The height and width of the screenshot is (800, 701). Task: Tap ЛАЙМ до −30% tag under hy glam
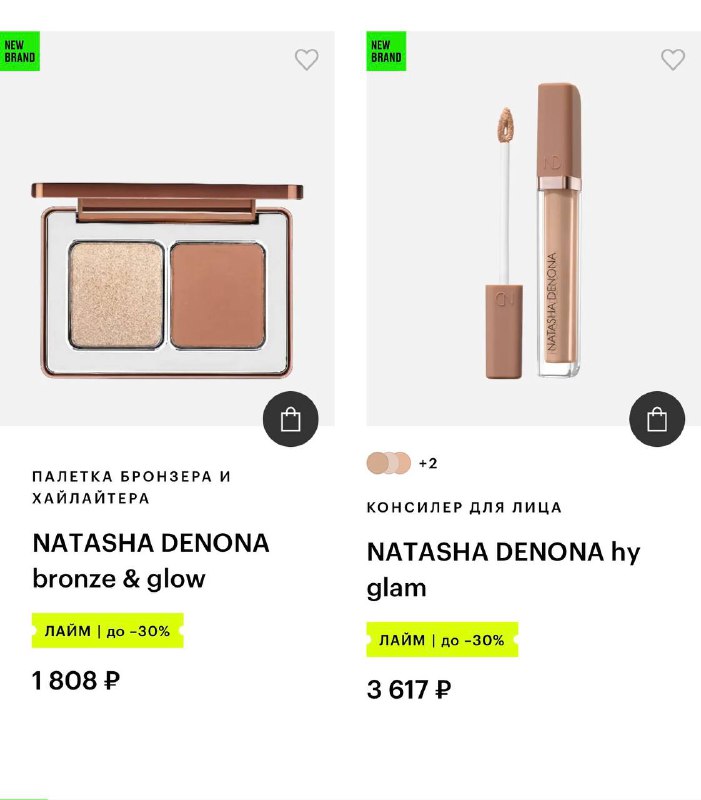pyautogui.click(x=441, y=640)
